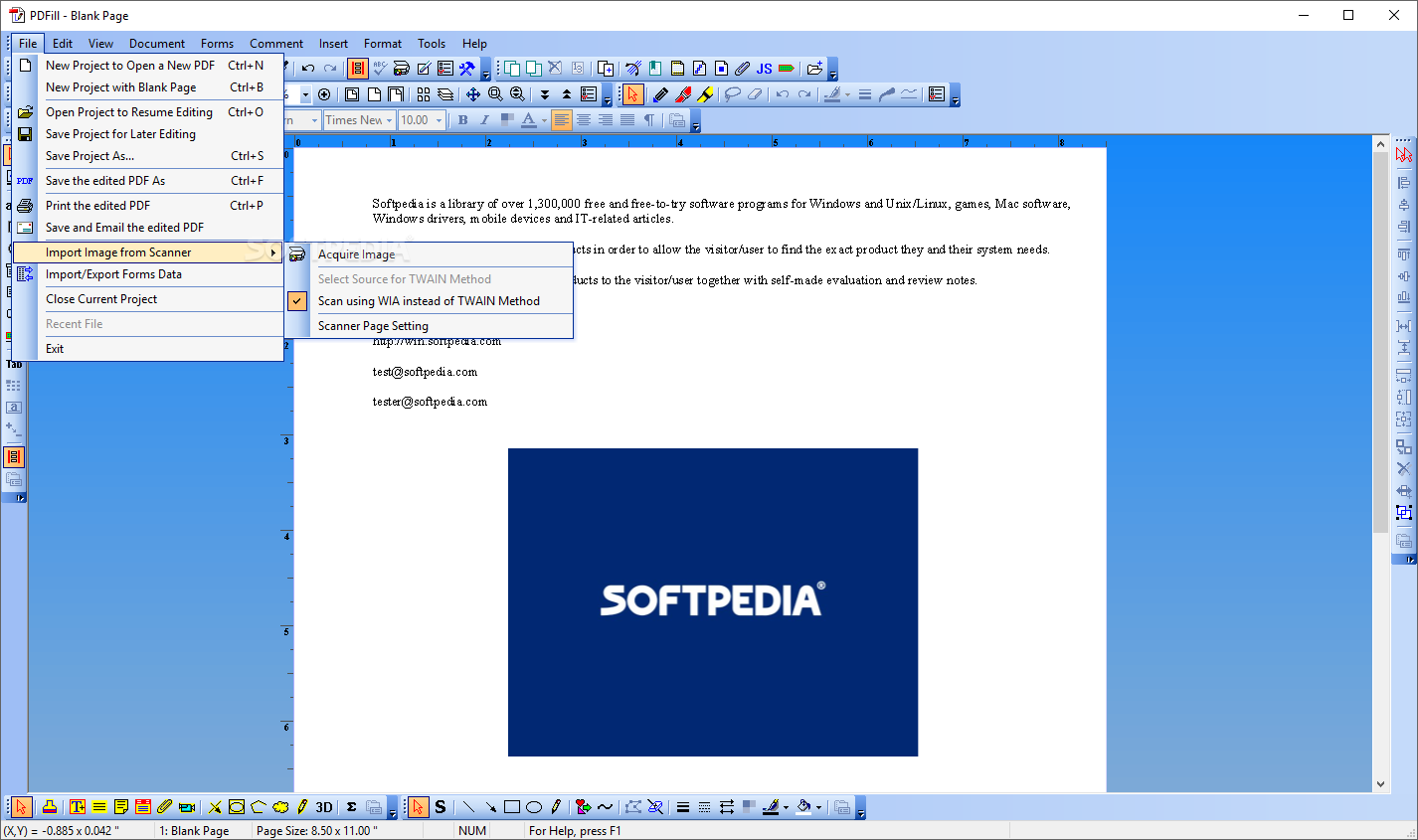
Task: Click the font color A swatch
Action: tap(529, 120)
